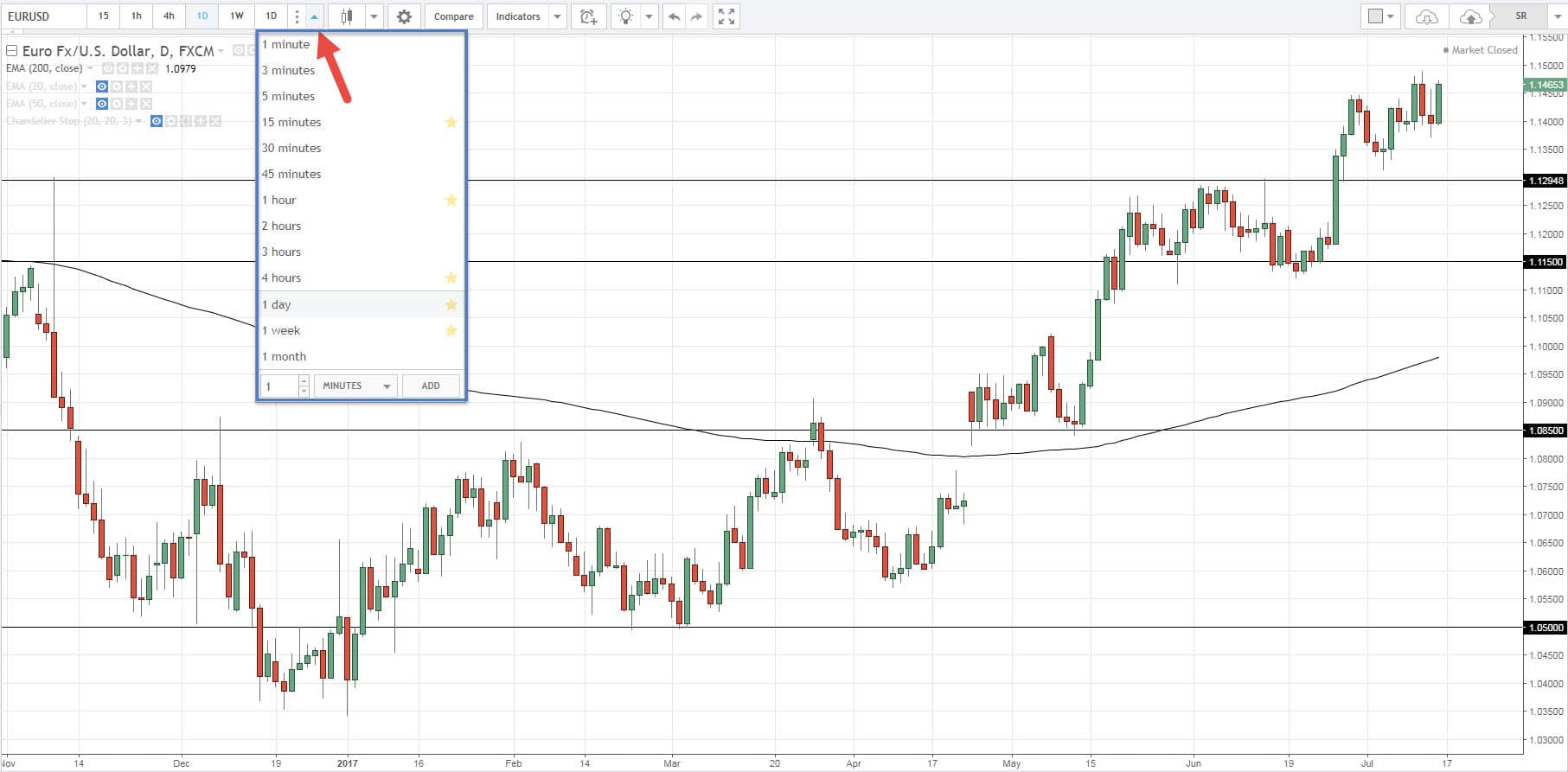Click the ADD custom interval button
This screenshot has width=1568, height=772.
[x=431, y=386]
